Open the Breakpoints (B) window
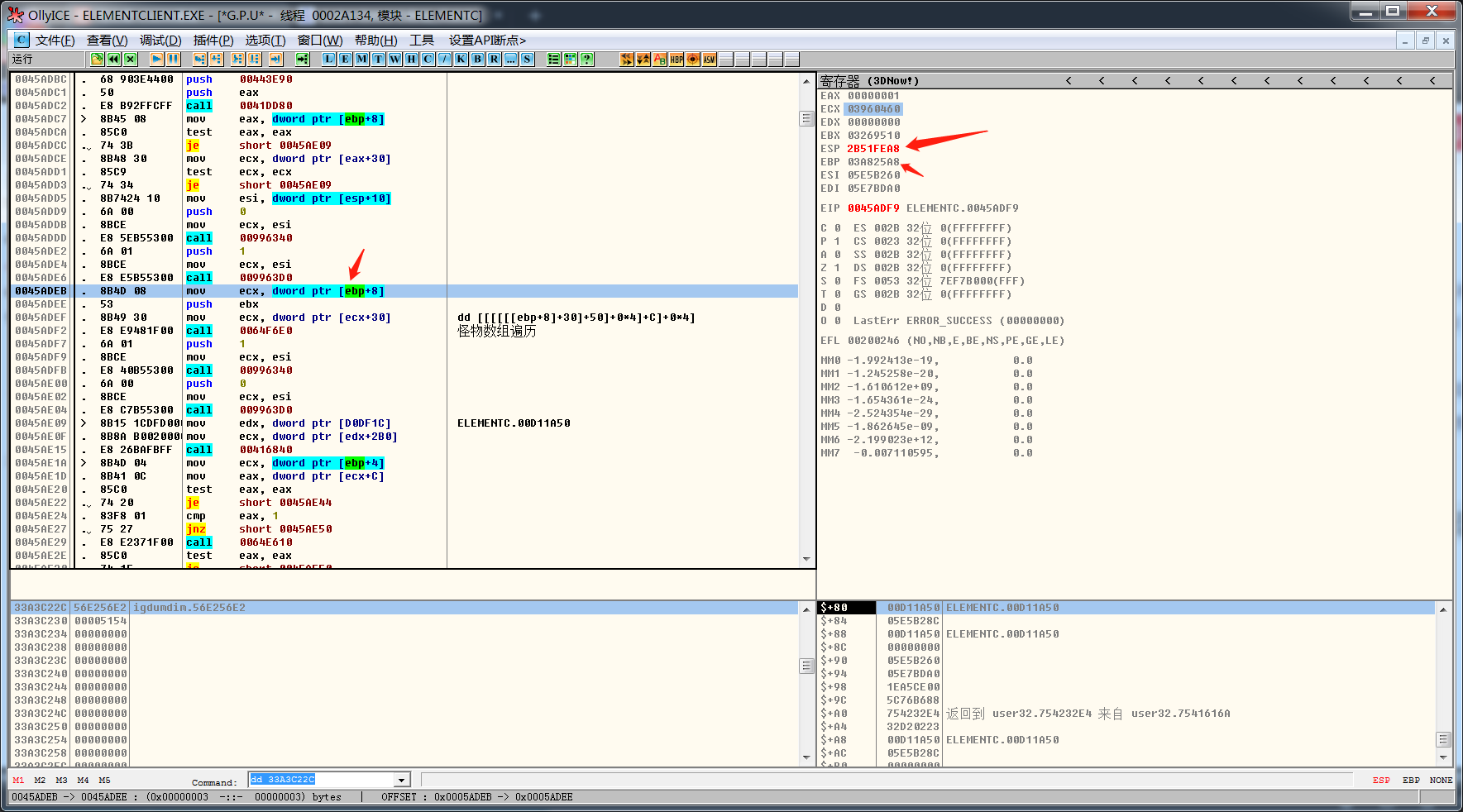The width and height of the screenshot is (1463, 812). [x=478, y=59]
